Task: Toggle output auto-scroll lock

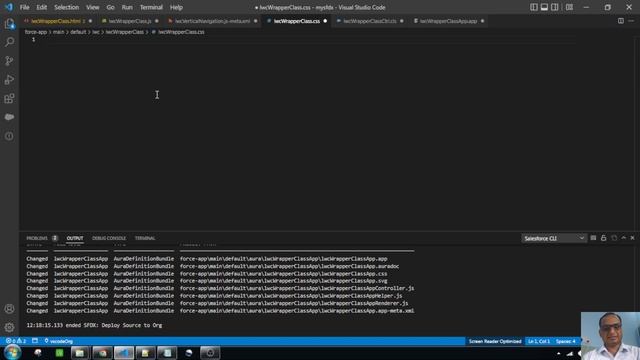Action: pyautogui.click(x=603, y=238)
